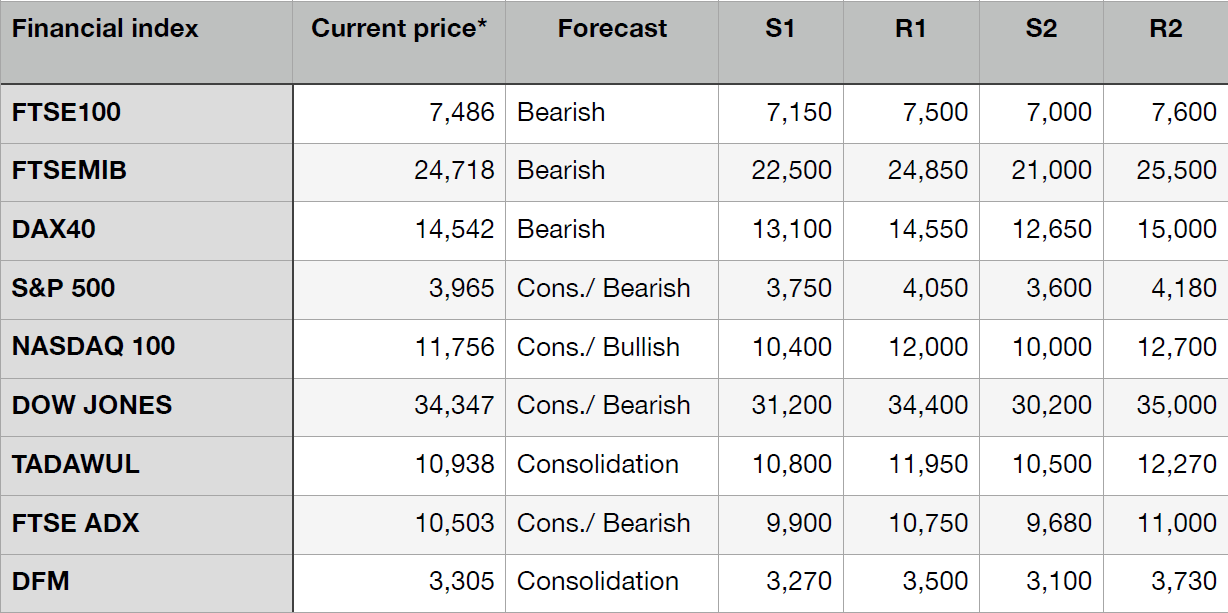The width and height of the screenshot is (1228, 613).
Task: Click the FTSEMIB row label
Action: [x=69, y=171]
